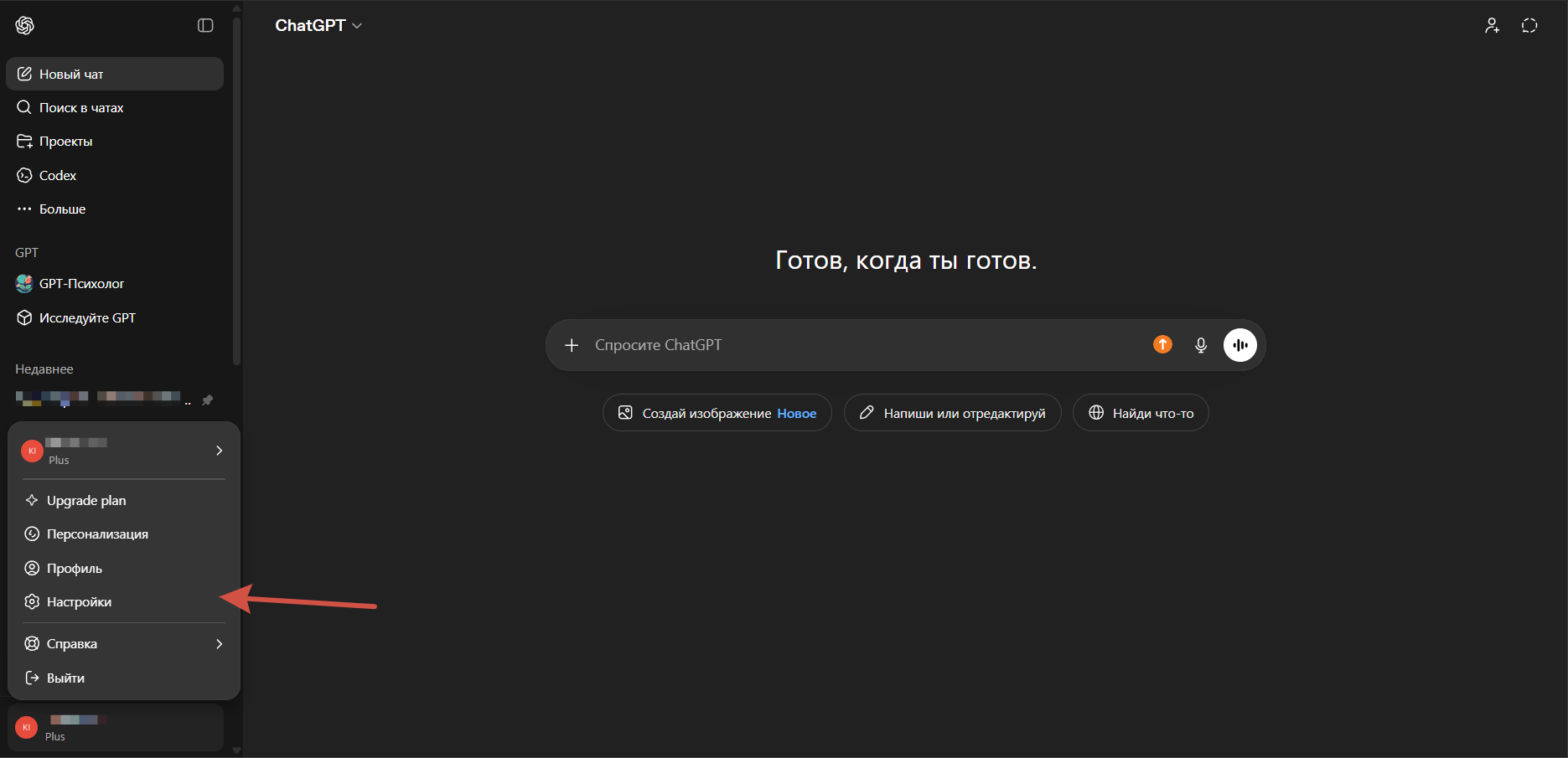1568x758 pixels.
Task: Click the Создай изображение suggestion chip
Action: click(717, 413)
